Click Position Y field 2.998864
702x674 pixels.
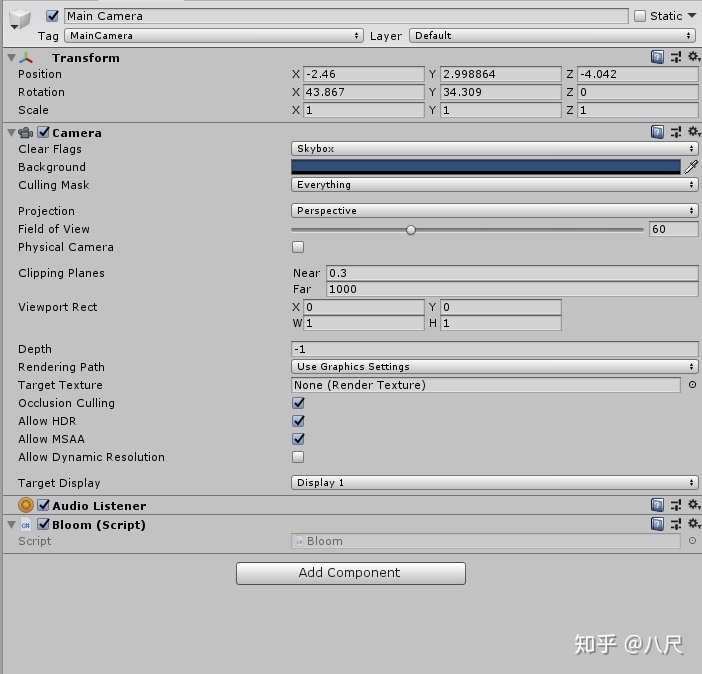501,74
